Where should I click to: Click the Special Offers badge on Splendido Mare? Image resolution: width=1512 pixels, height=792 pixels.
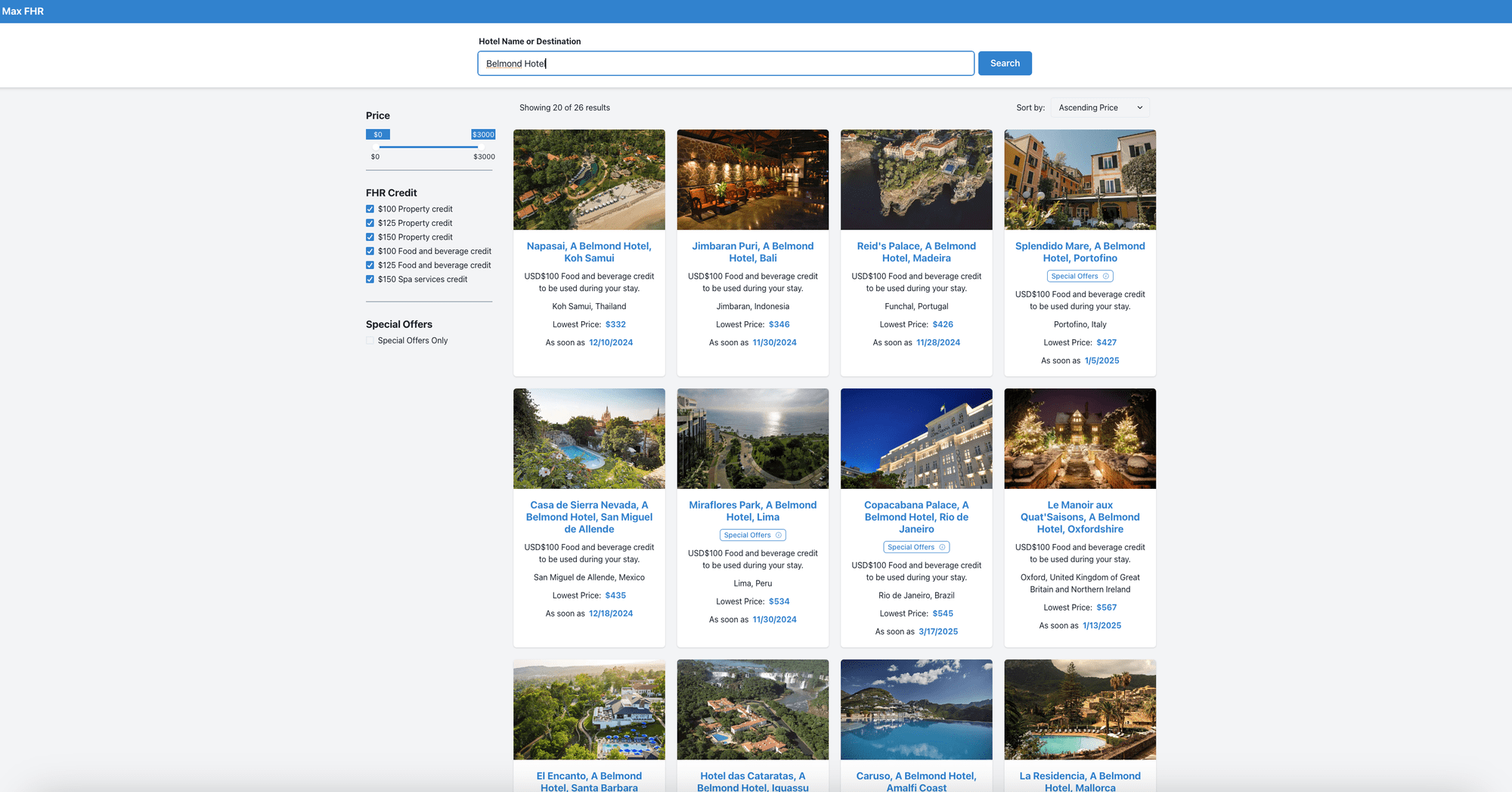click(x=1080, y=277)
